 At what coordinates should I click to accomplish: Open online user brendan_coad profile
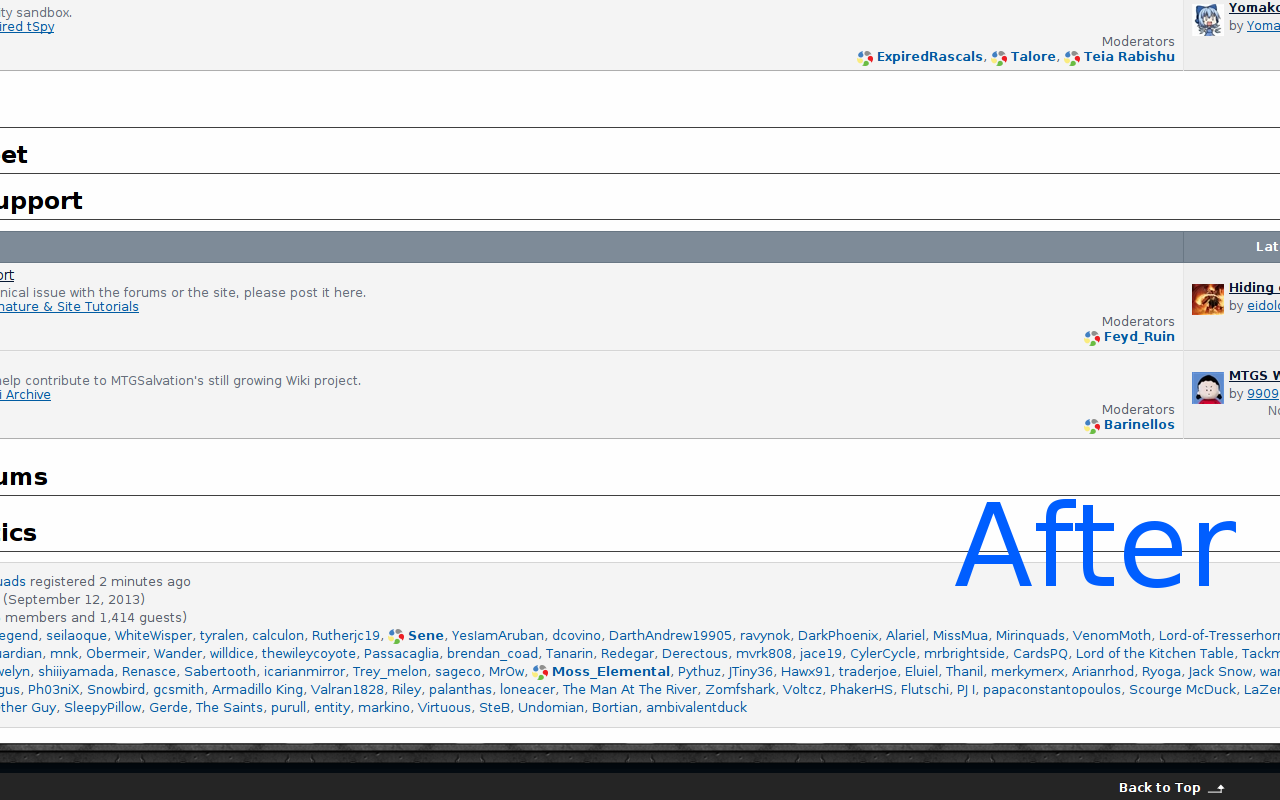point(492,654)
